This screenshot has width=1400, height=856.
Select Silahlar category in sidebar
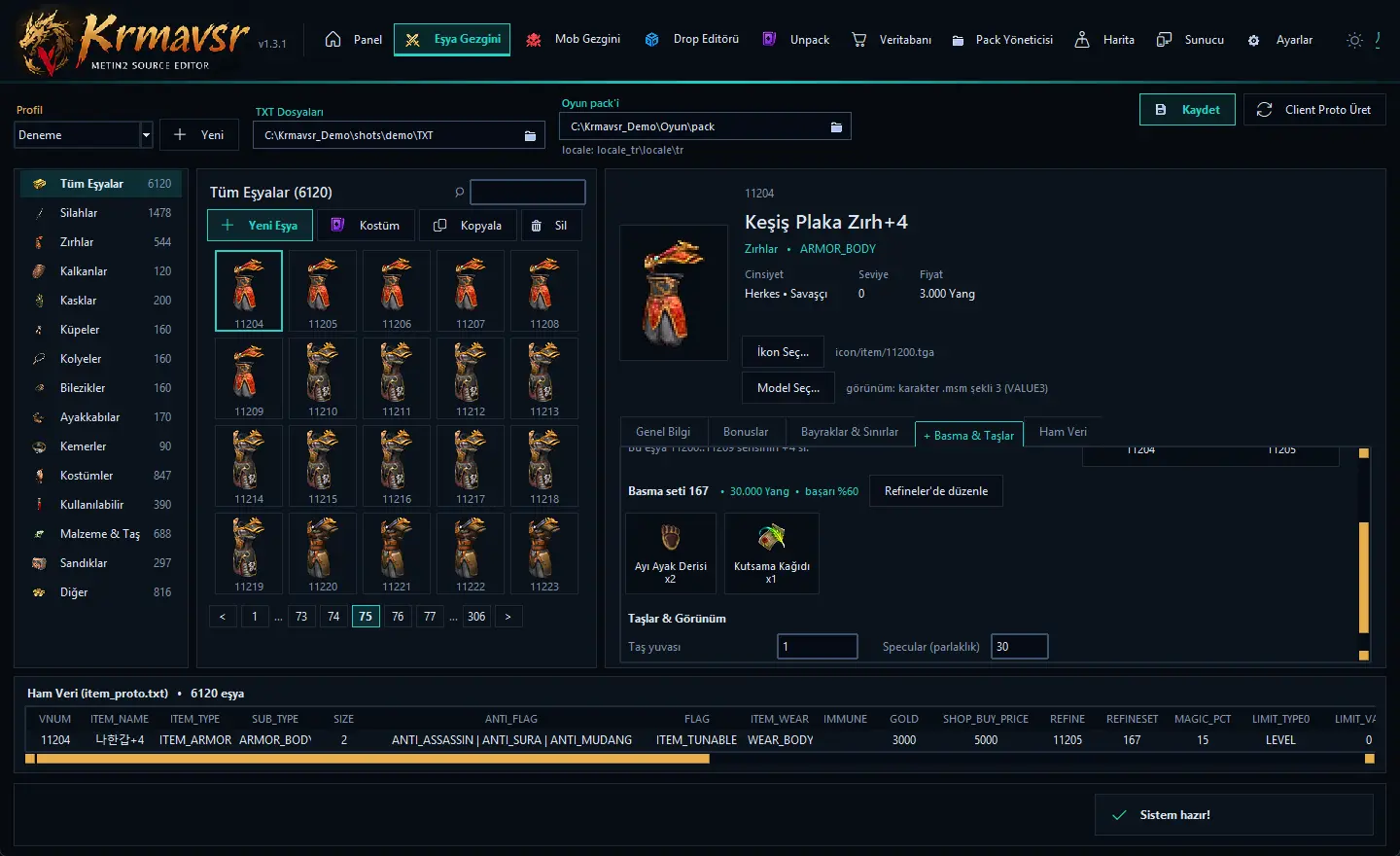tap(101, 213)
